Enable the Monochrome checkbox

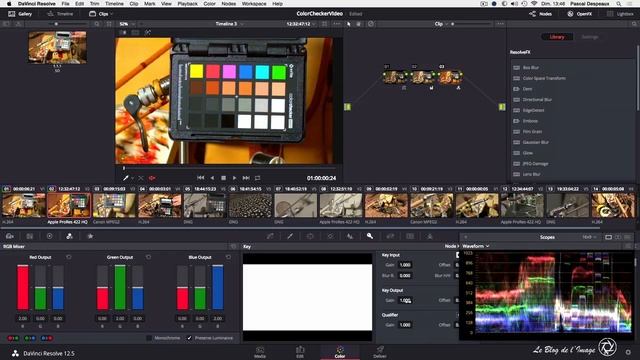[149, 338]
